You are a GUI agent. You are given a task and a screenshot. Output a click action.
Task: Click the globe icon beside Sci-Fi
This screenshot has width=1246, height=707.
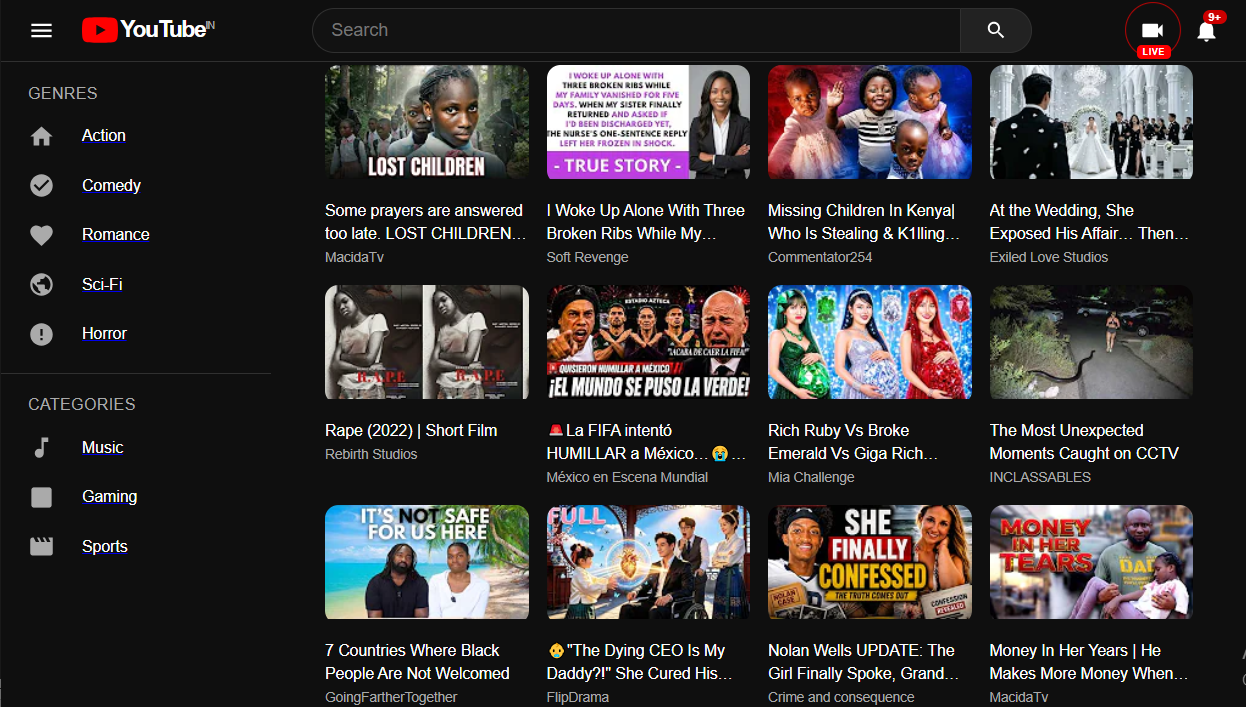pos(41,284)
